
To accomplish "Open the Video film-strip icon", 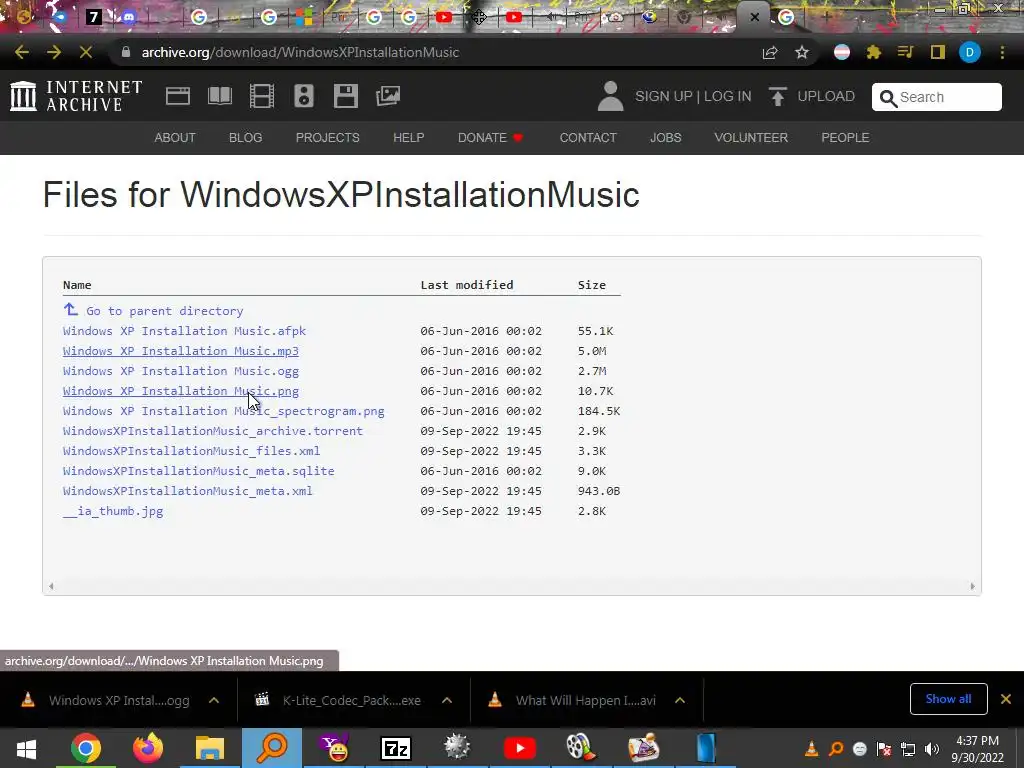I will tap(262, 96).
